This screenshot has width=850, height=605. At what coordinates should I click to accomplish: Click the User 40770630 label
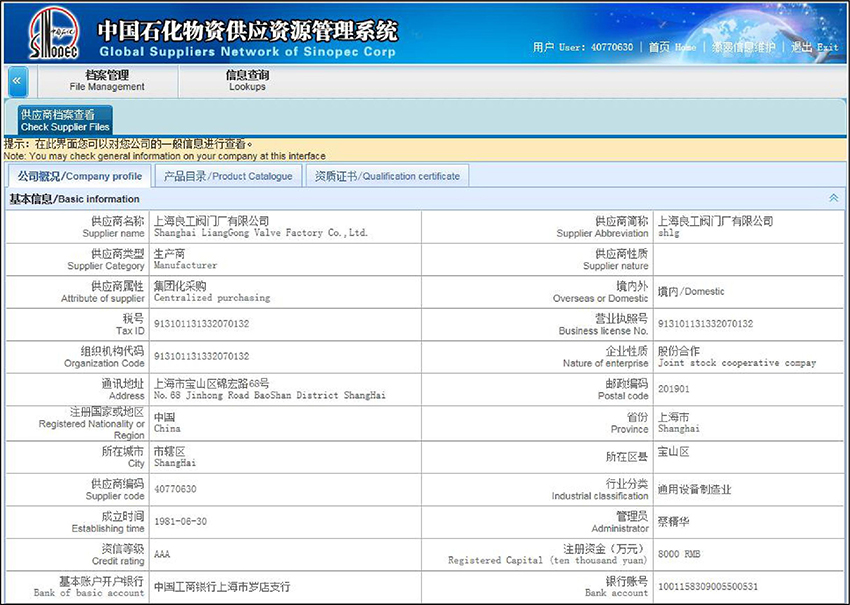(583, 47)
